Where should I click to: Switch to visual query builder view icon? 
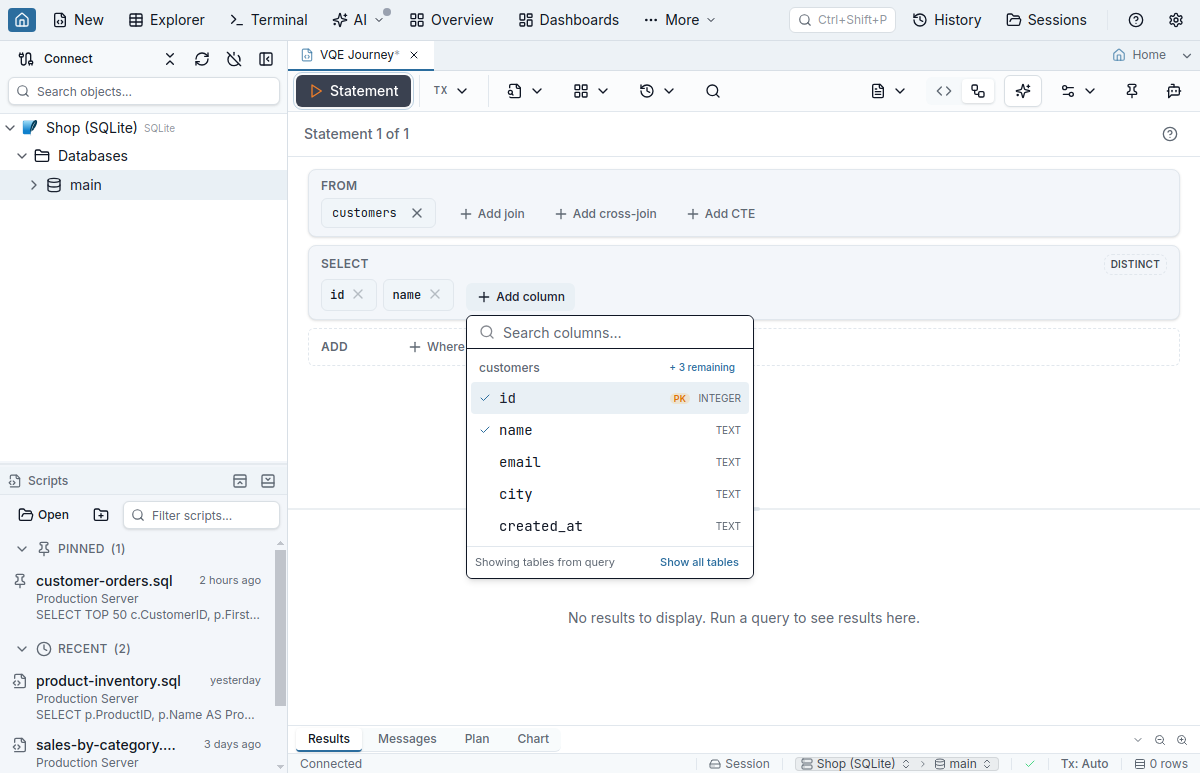pos(978,91)
